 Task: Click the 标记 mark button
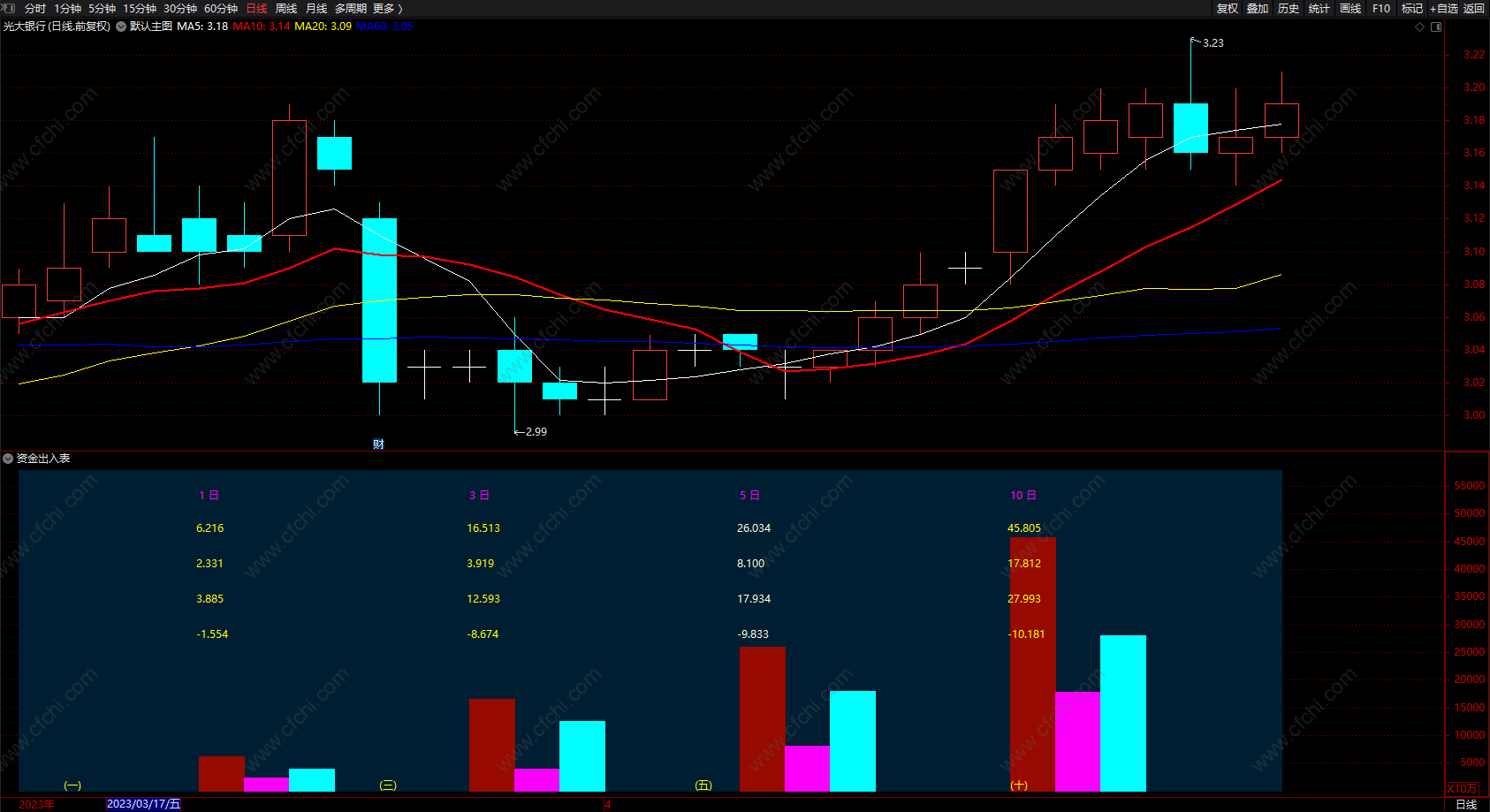1412,8
